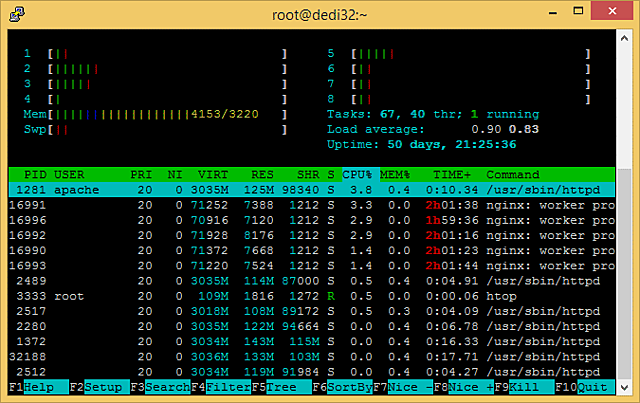Click the vertical scrollbar thumb
Viewport: 640px width, 403px height.
[x=624, y=274]
